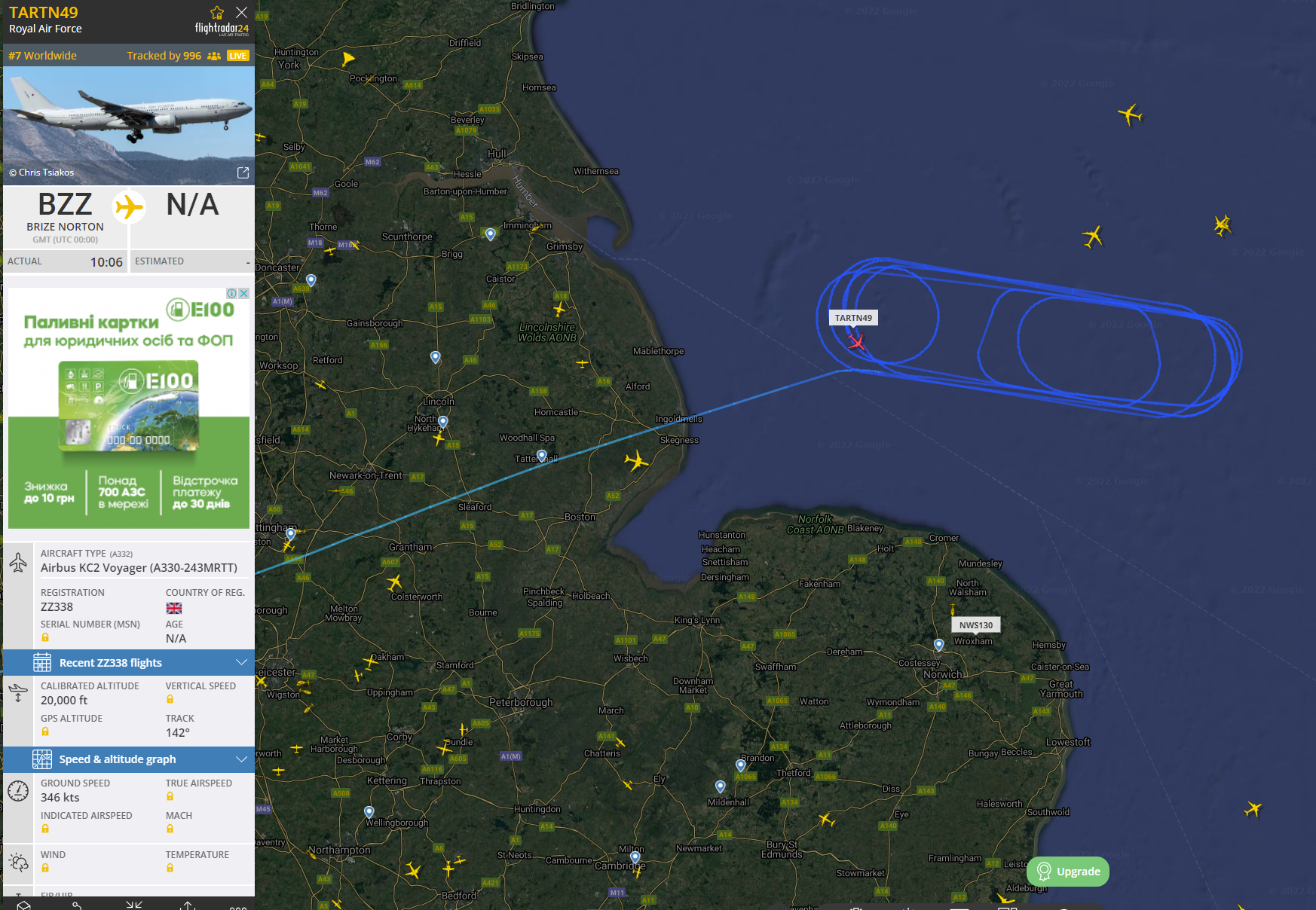Click the Voyager aircraft photo thumbnail
The width and height of the screenshot is (1316, 910).
tap(129, 125)
